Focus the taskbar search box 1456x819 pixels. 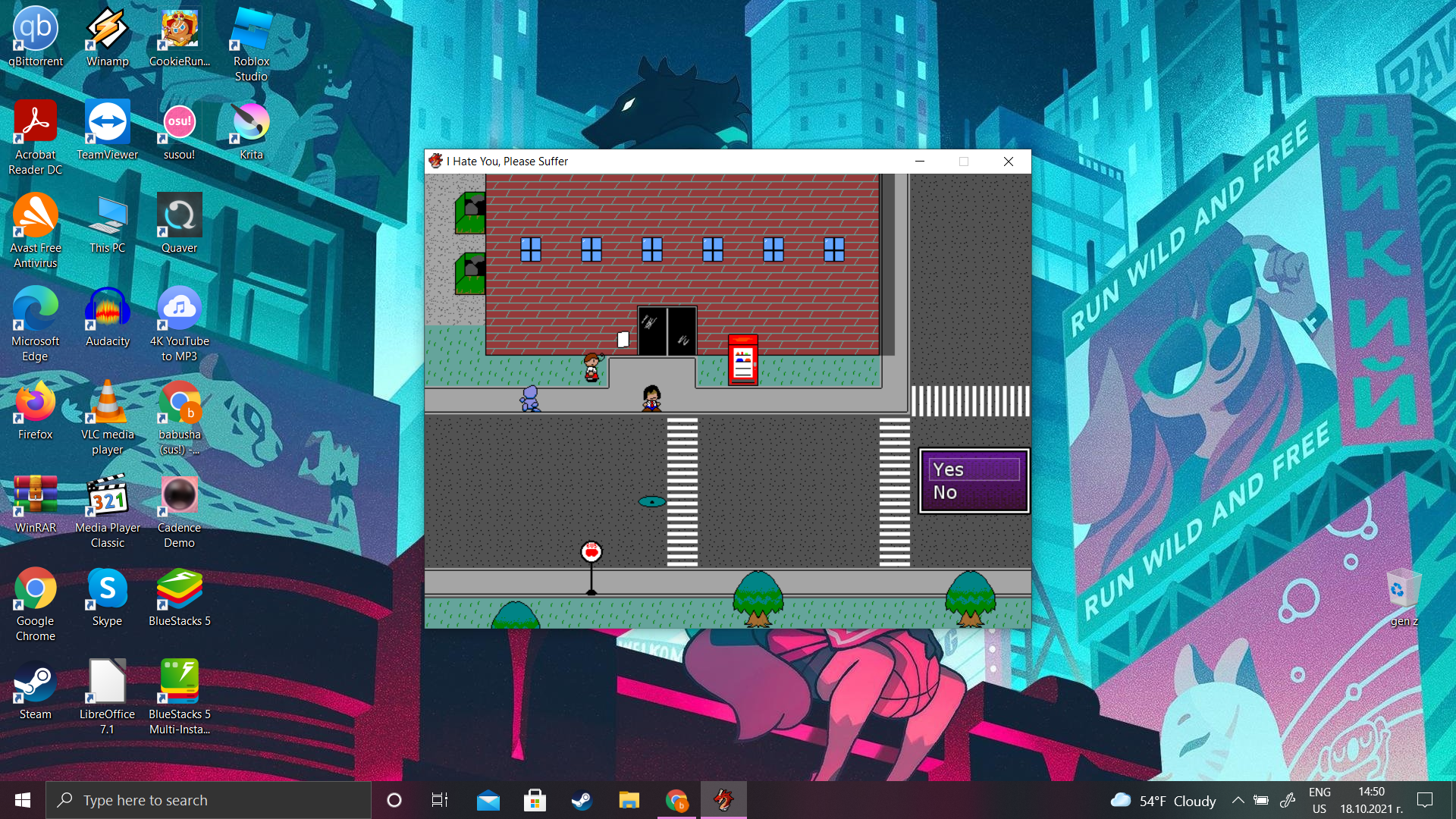click(209, 800)
